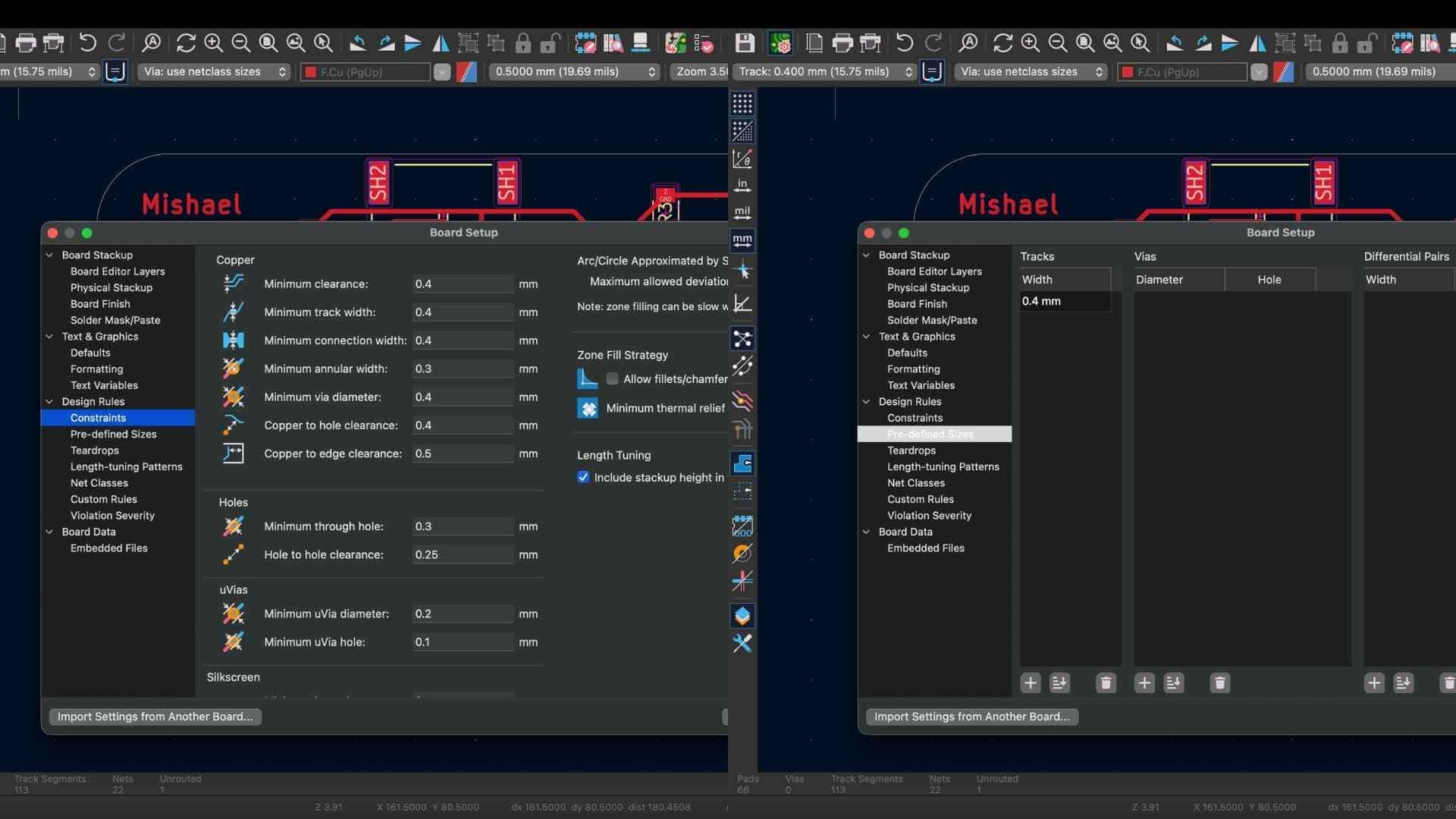Uncheck Include stackup height checkbox
The height and width of the screenshot is (819, 1456).
pos(583,478)
